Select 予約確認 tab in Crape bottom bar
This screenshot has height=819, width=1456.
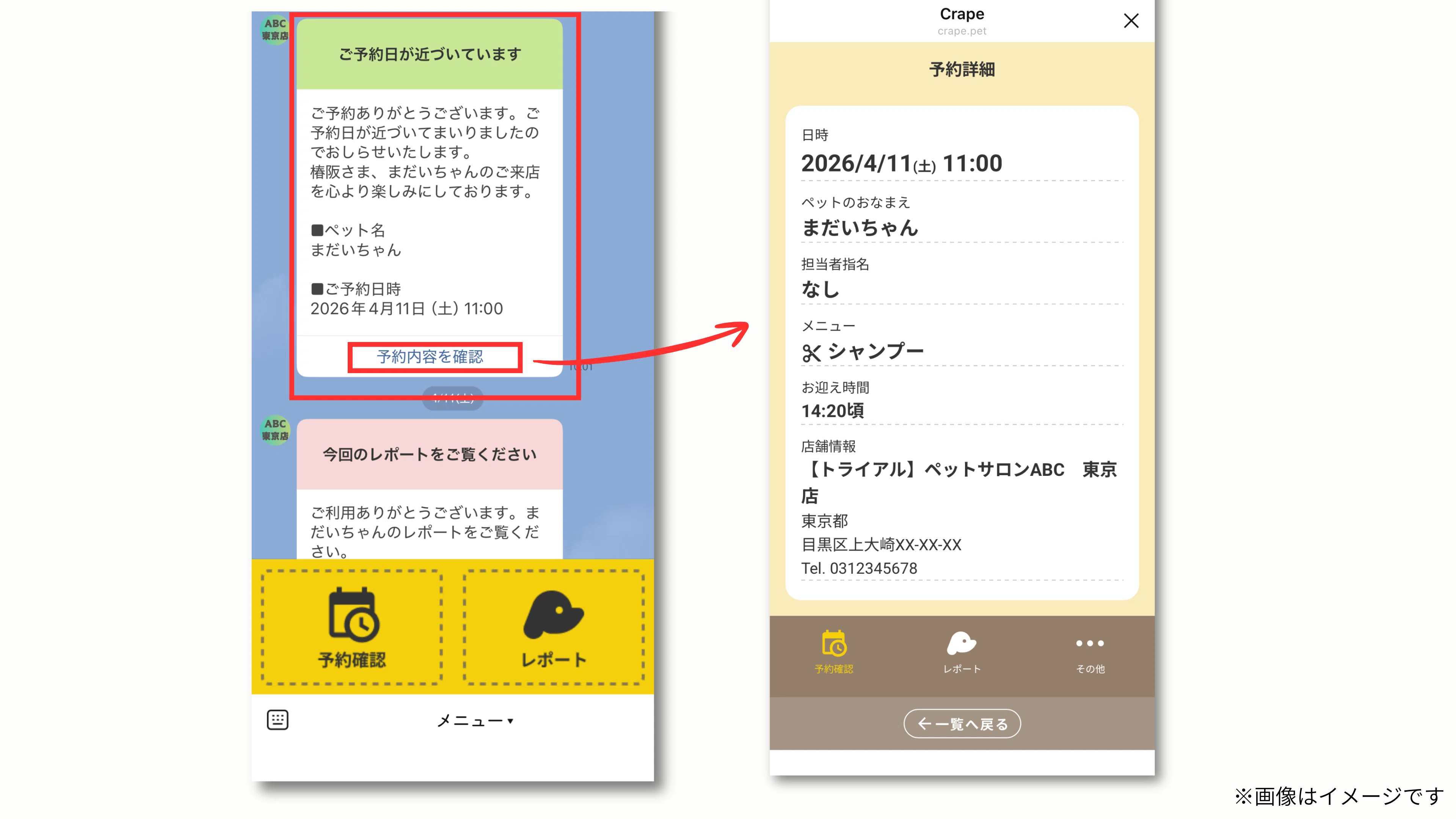tap(834, 652)
